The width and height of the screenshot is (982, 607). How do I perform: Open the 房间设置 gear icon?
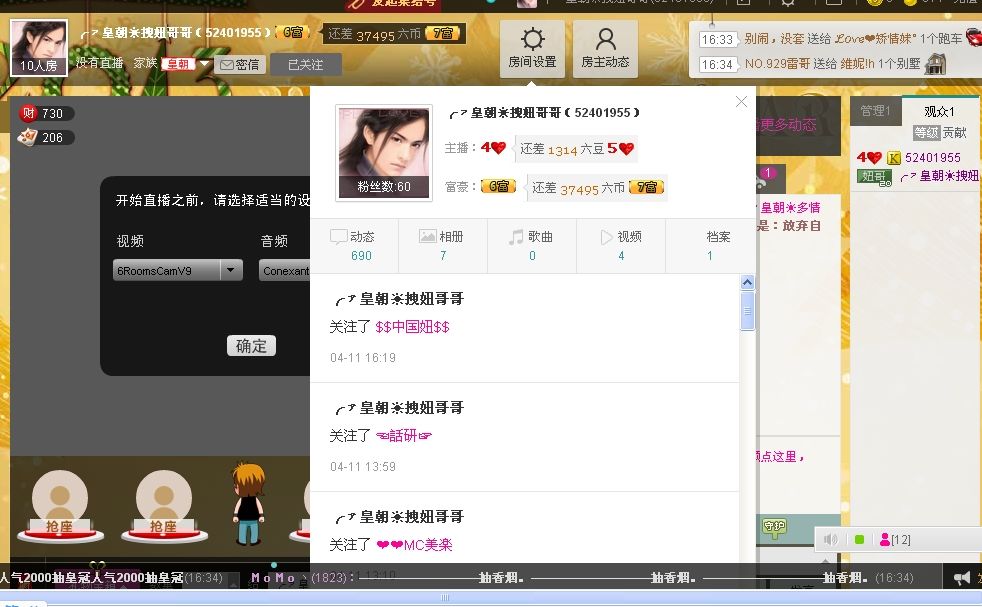coord(532,48)
